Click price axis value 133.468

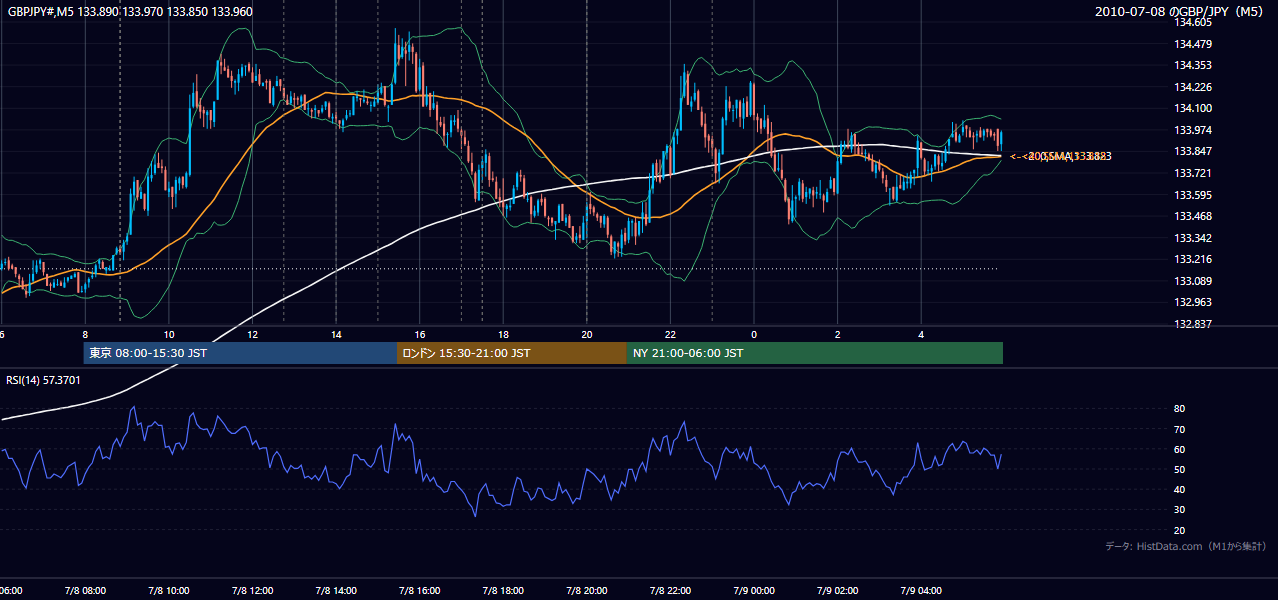click(1193, 216)
